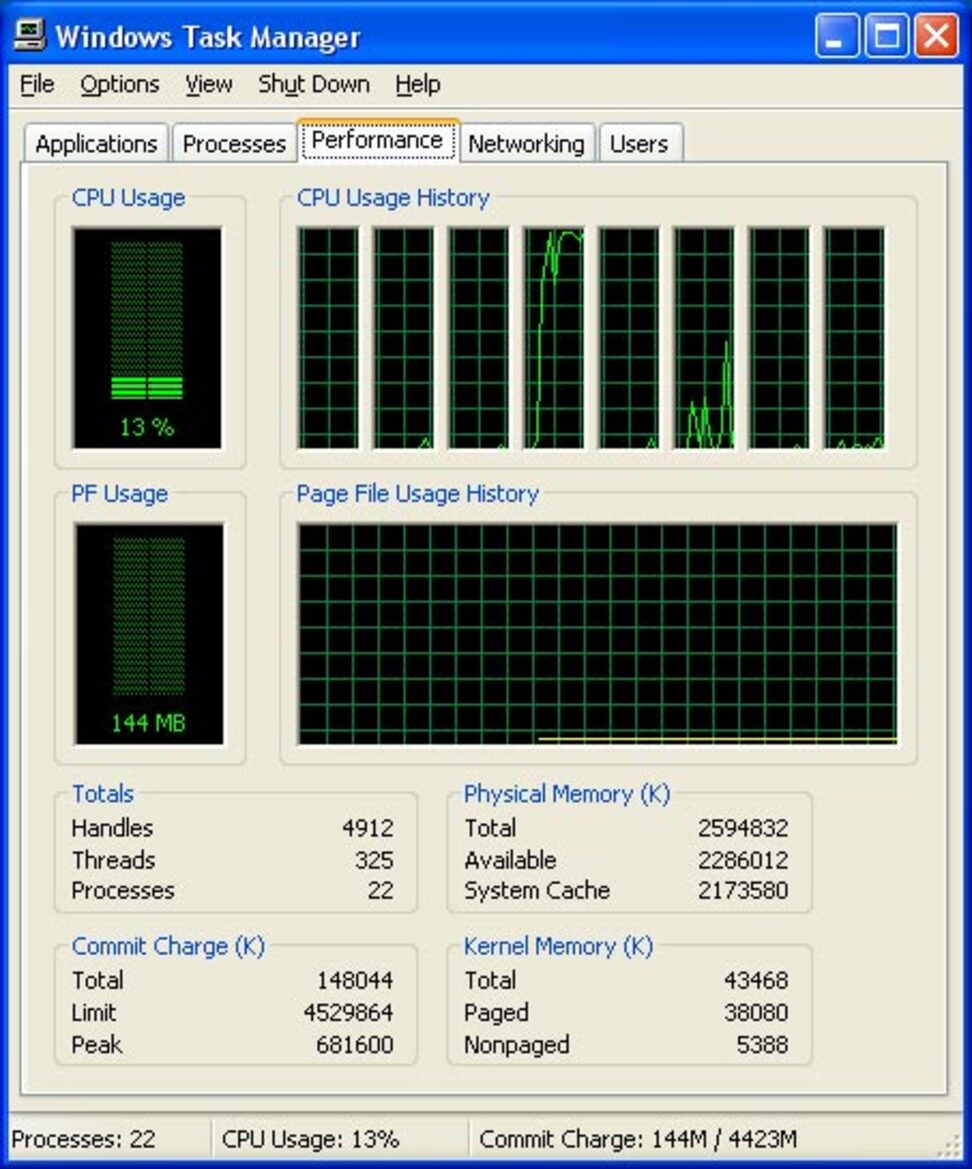Switch to the Networking tab

click(526, 143)
